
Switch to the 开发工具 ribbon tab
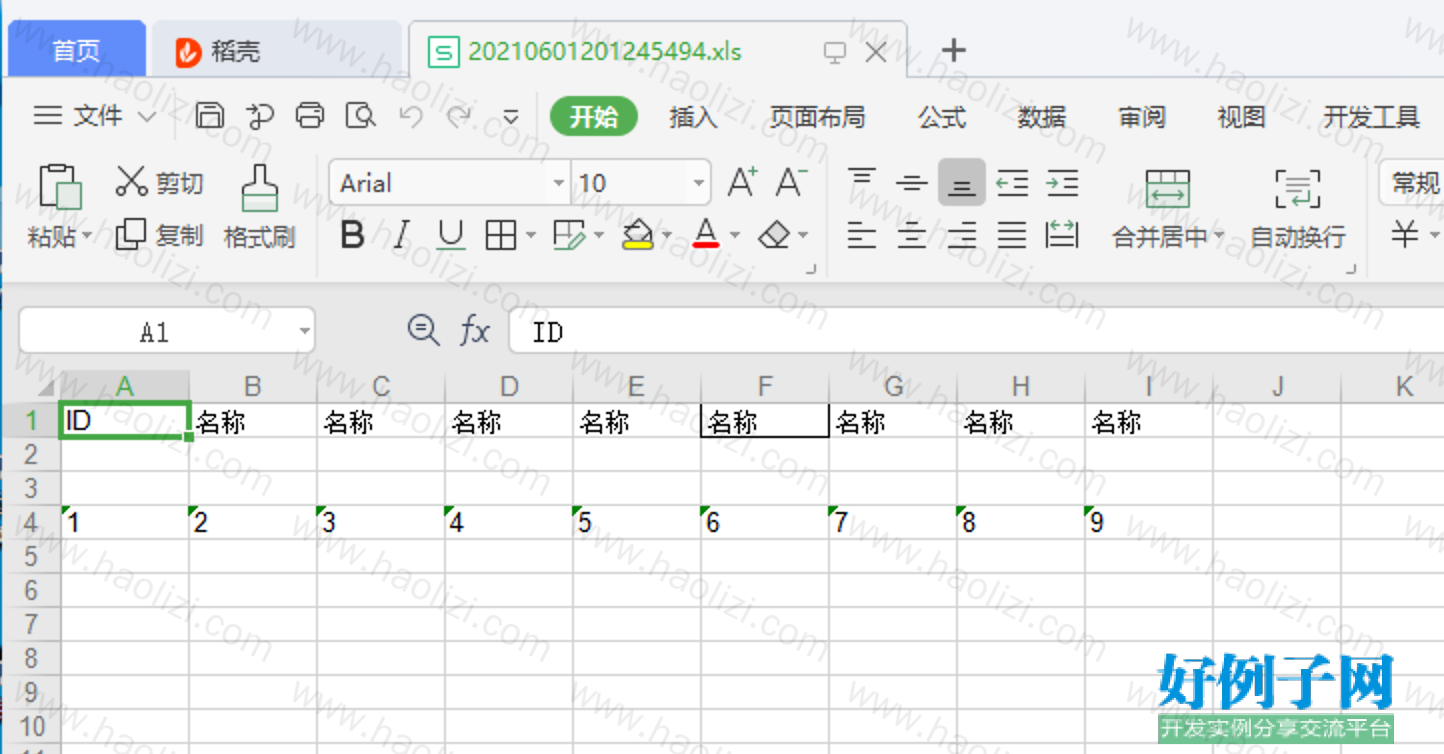coord(1372,117)
